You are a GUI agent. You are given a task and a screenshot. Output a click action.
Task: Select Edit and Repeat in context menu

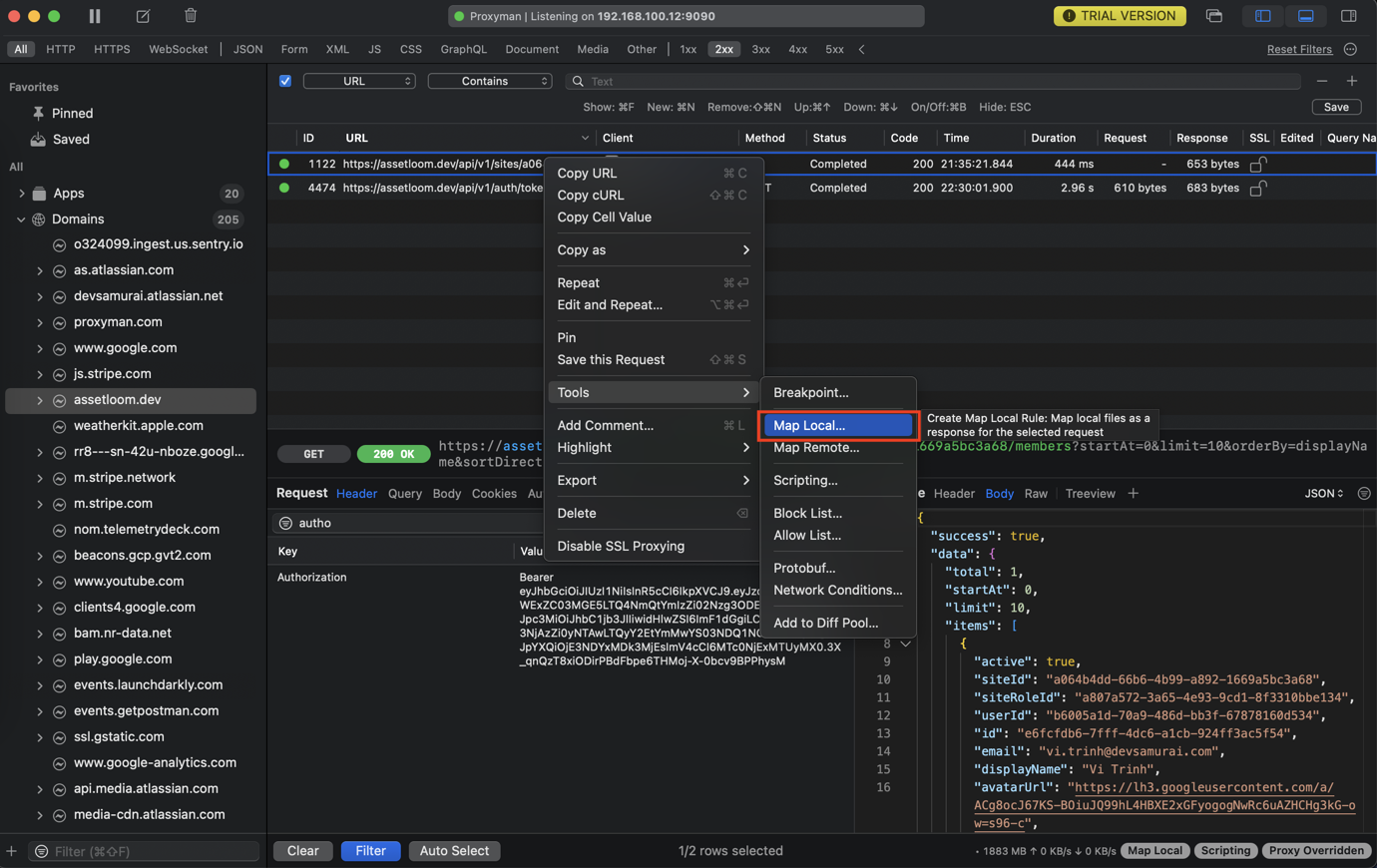tap(653, 304)
